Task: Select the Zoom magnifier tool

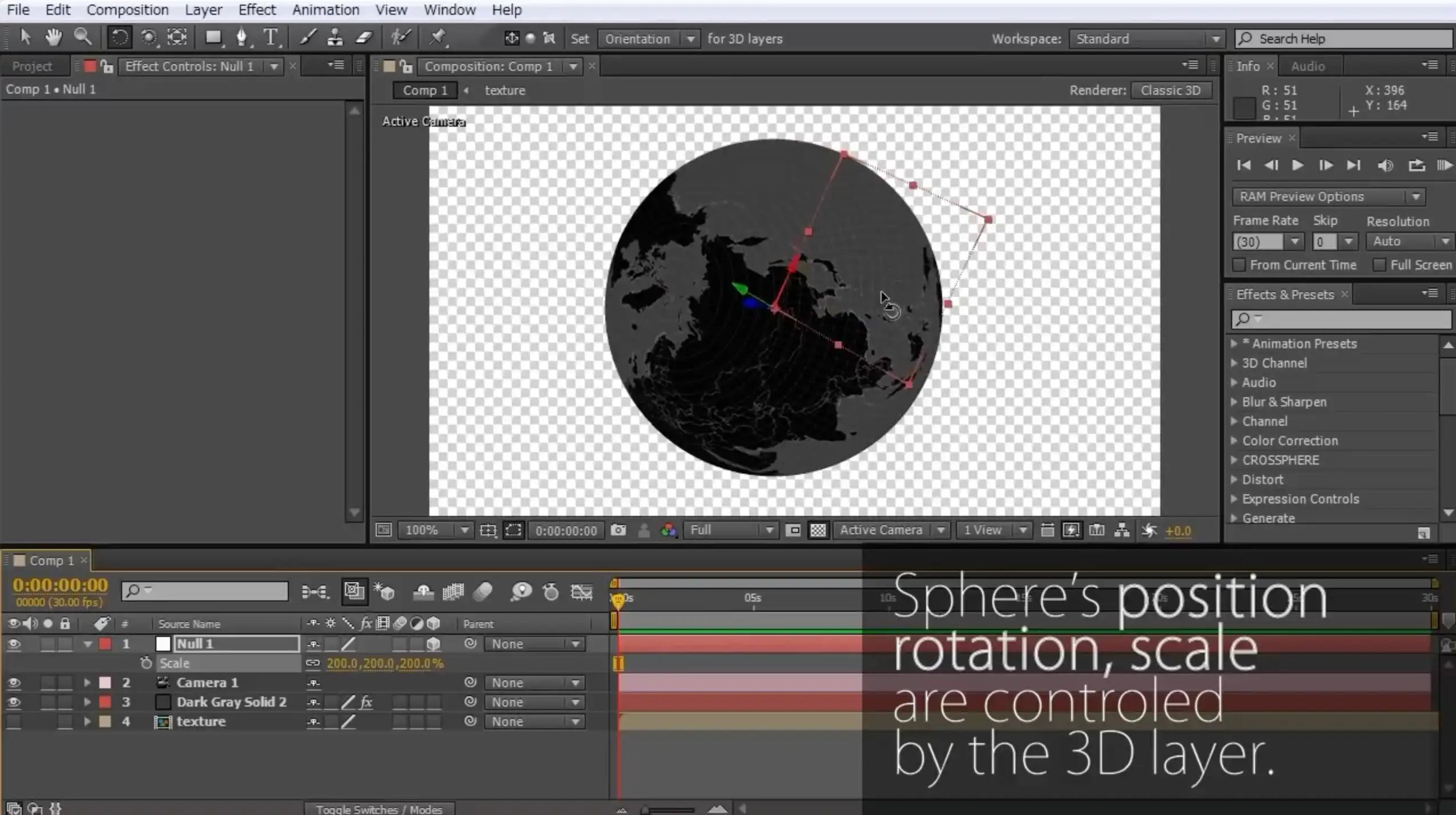Action: [x=83, y=38]
